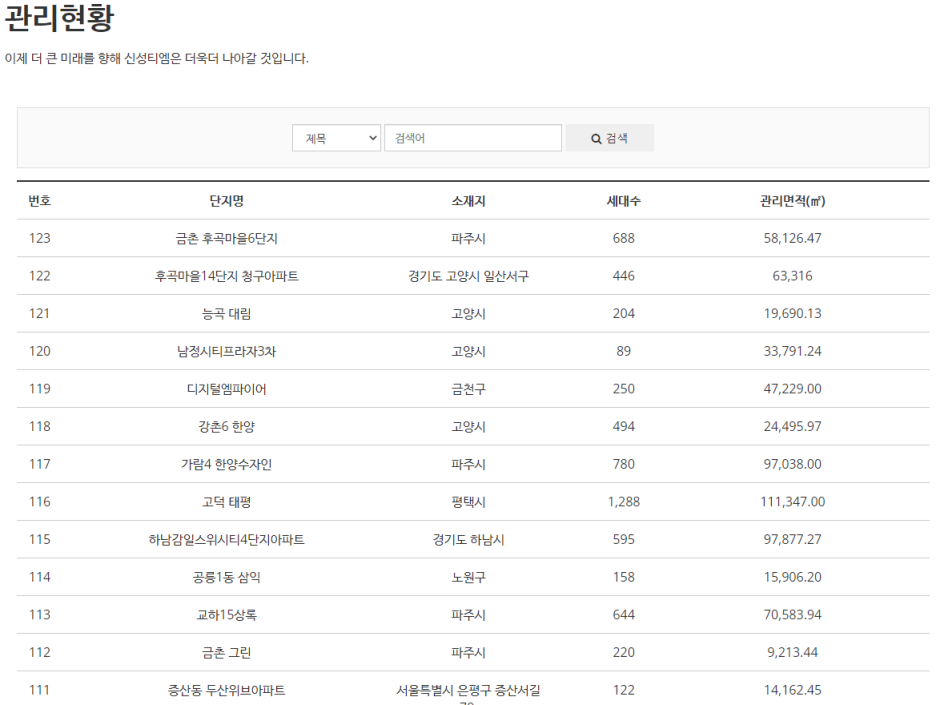Click location 경기도 고양시 일산서구
This screenshot has height=705, width=936.
pyautogui.click(x=468, y=276)
